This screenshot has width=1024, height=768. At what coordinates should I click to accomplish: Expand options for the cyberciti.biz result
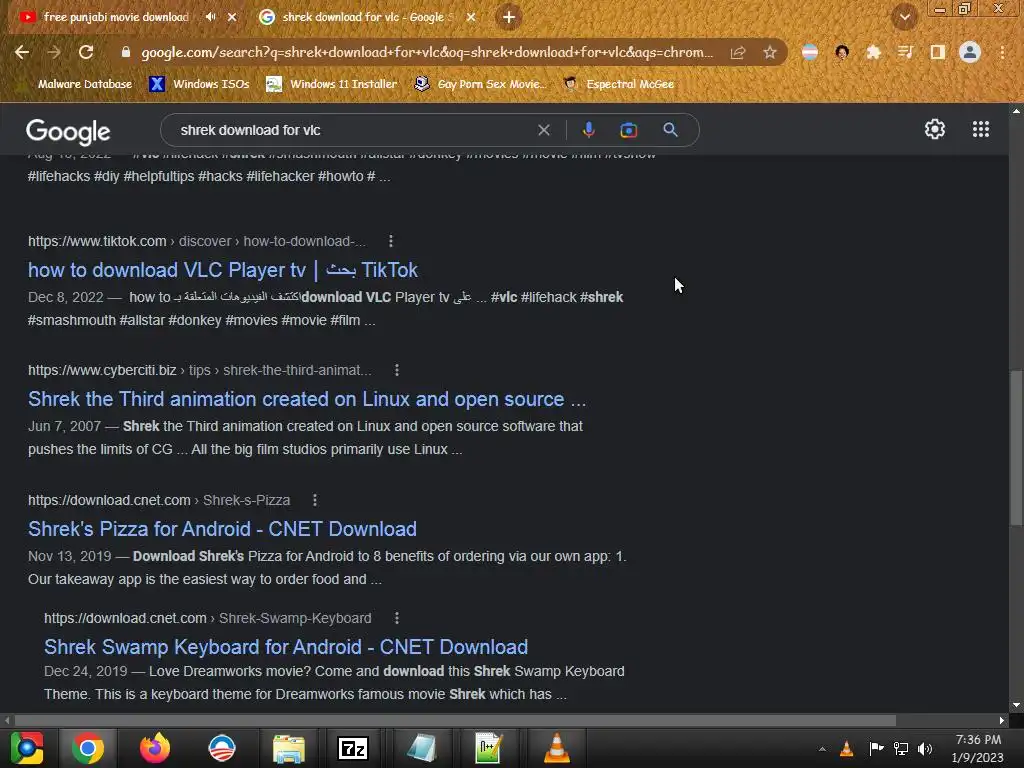(396, 370)
